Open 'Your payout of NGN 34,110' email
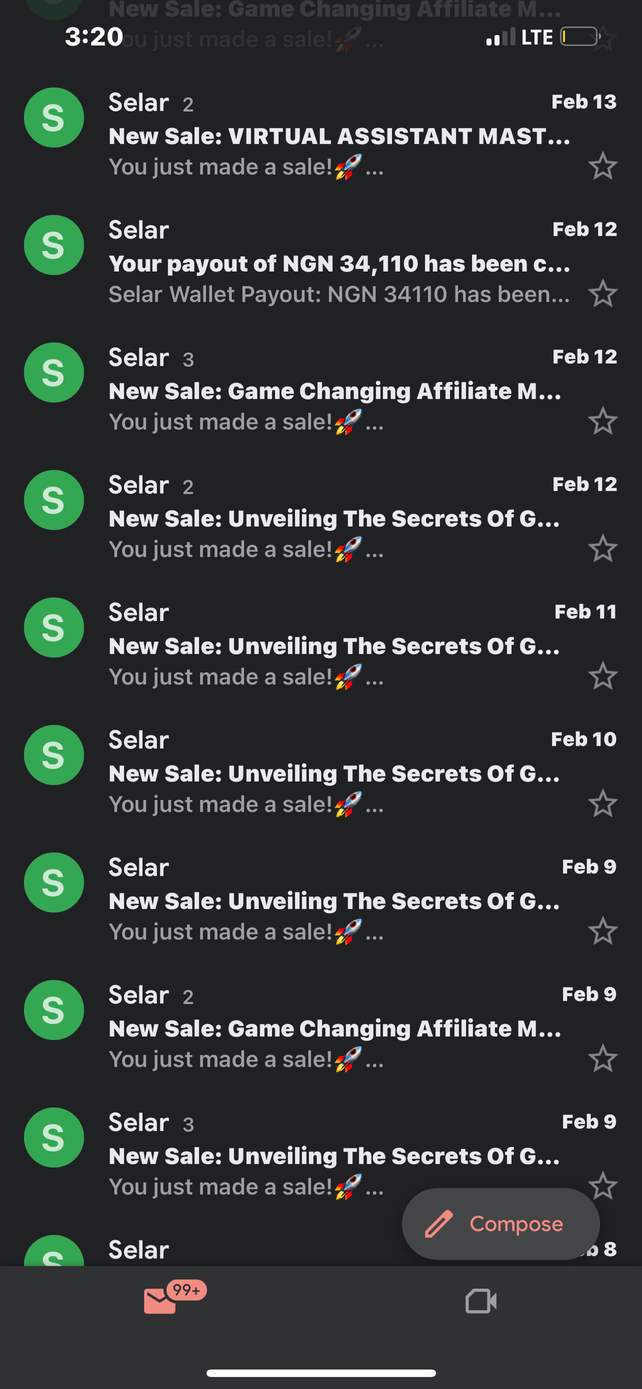 pyautogui.click(x=338, y=264)
